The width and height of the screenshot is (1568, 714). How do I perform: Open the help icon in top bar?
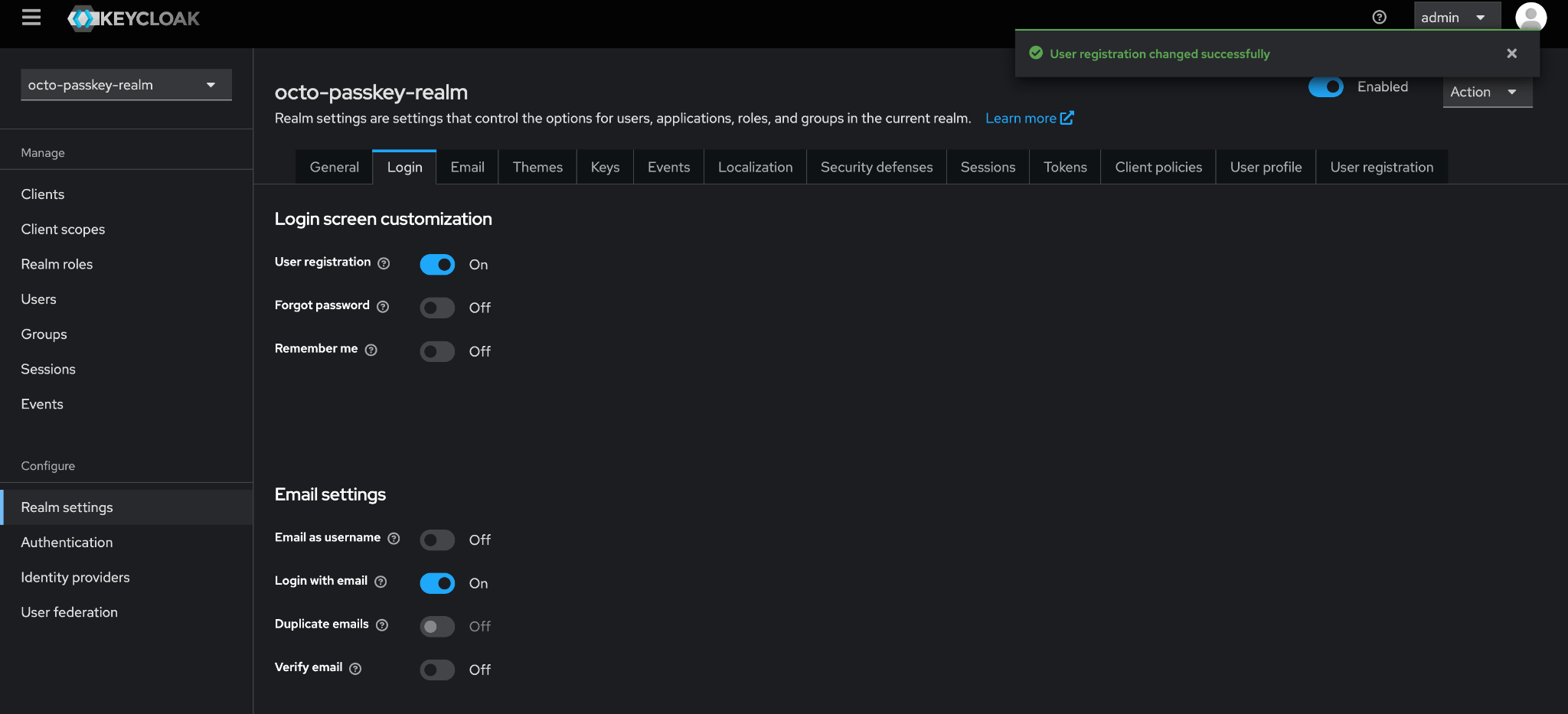click(x=1379, y=18)
